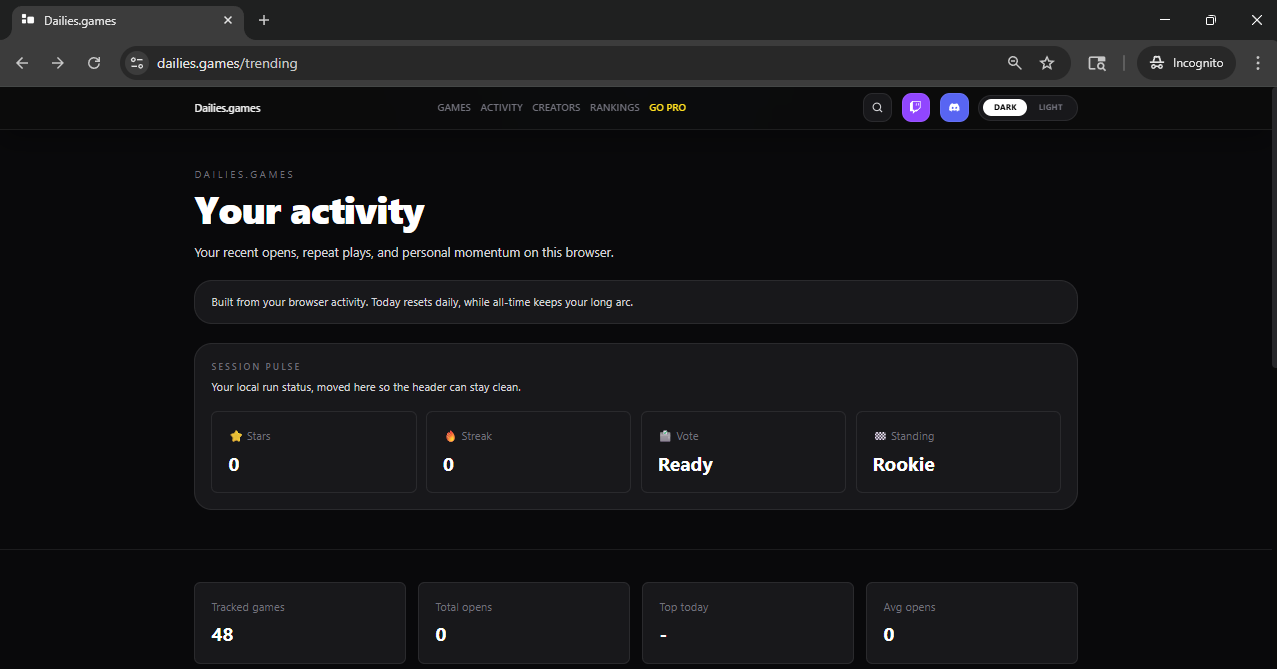Viewport: 1277px width, 669px height.
Task: Click the 'Your activity' page title
Action: [309, 212]
